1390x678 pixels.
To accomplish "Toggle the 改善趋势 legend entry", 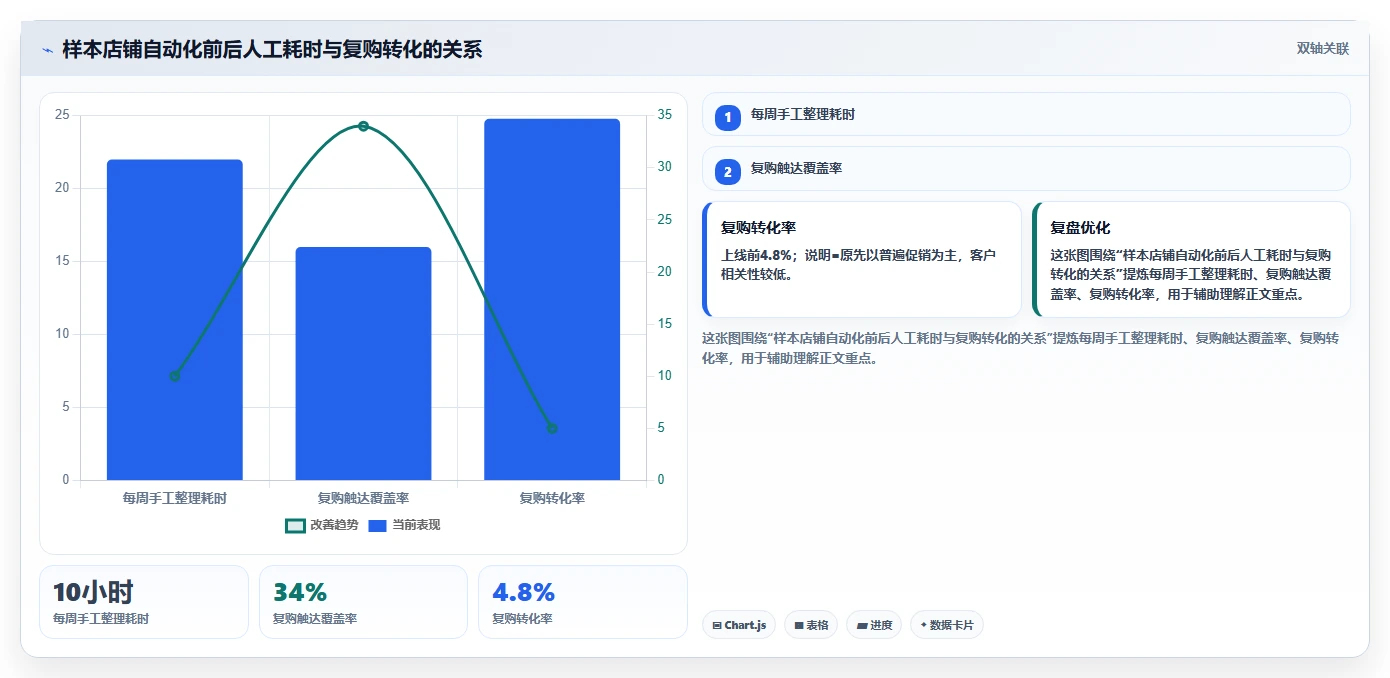I will tap(321, 525).
